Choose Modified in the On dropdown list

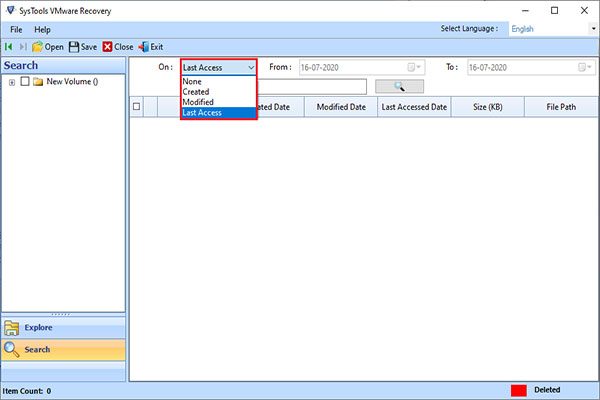218,102
